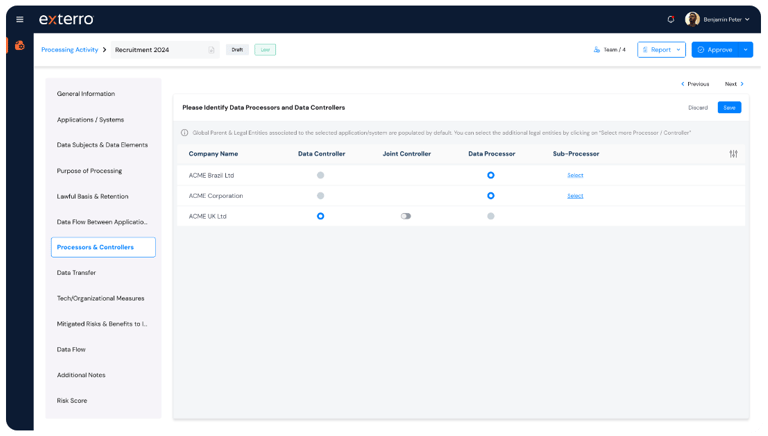The height and width of the screenshot is (436, 768).
Task: Select Data Controller for ACME Corporation
Action: pyautogui.click(x=320, y=195)
